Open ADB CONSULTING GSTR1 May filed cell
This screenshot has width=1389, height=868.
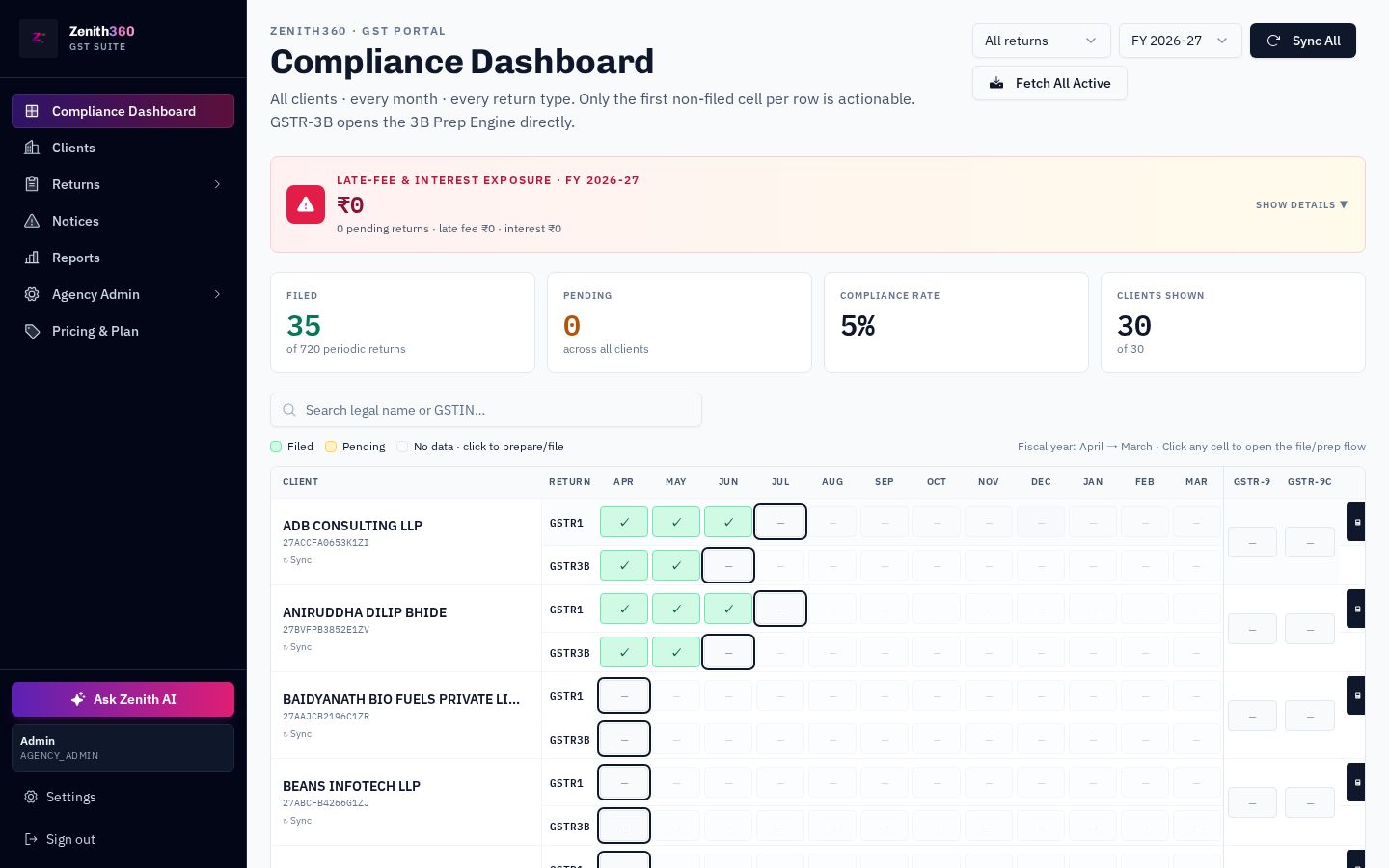(x=676, y=522)
